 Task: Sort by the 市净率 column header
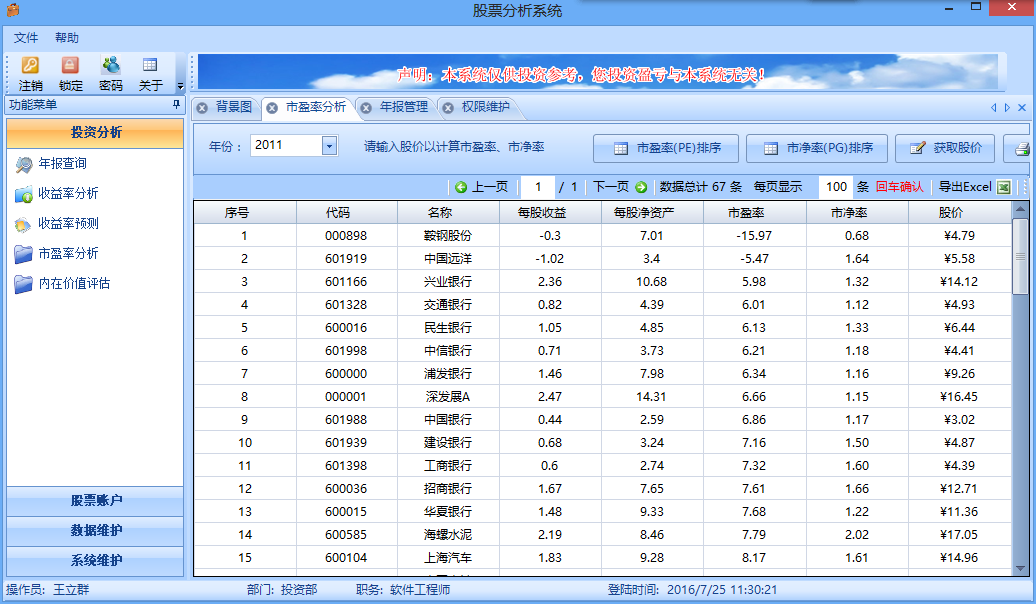857,213
